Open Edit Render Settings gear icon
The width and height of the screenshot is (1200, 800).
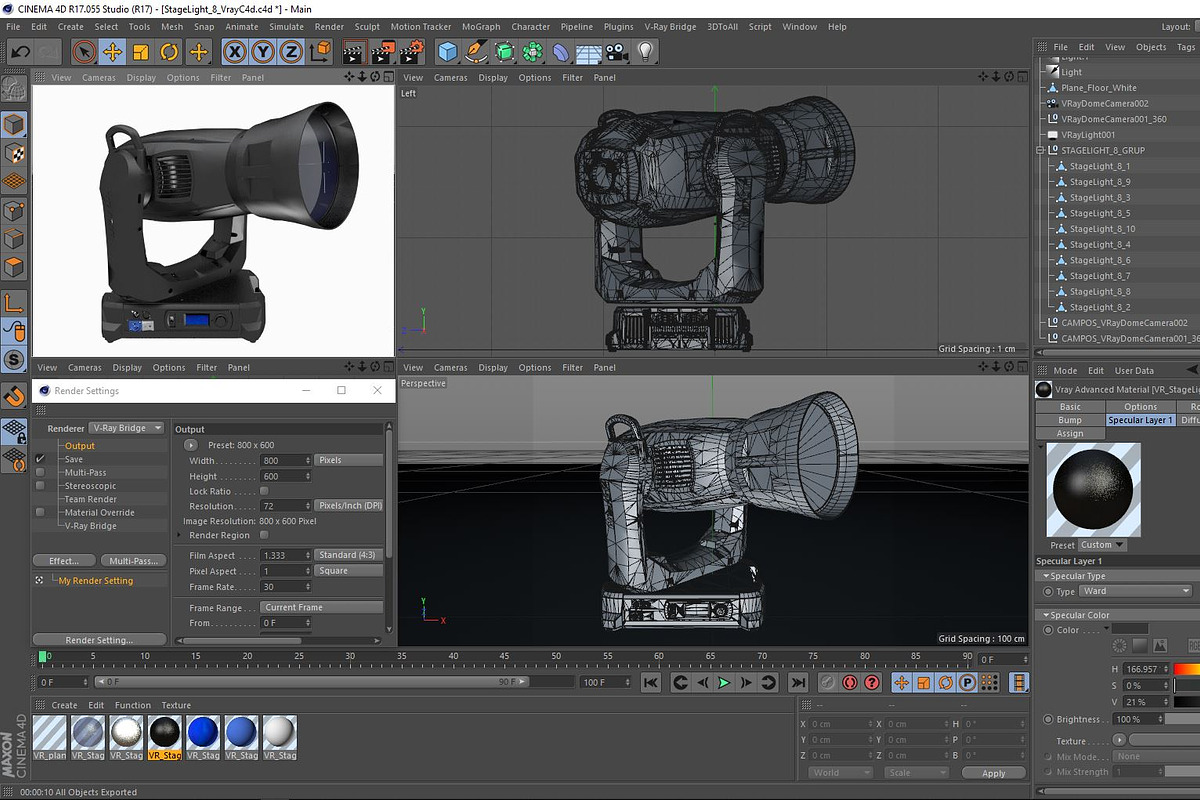point(412,52)
